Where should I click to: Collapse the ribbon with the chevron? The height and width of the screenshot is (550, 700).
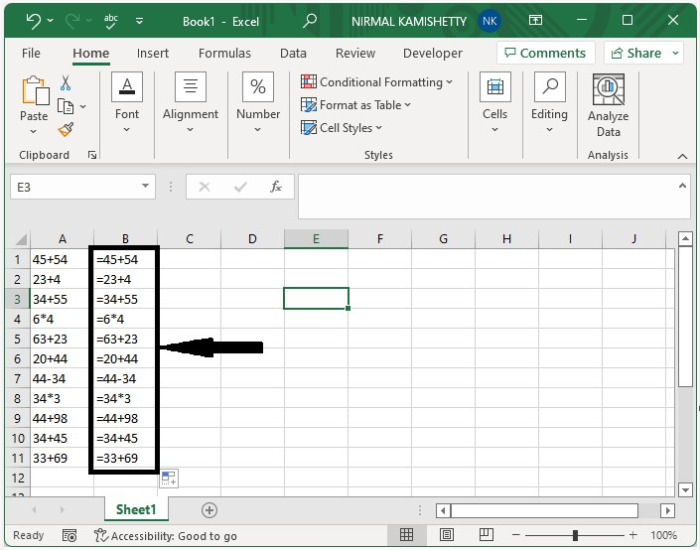pyautogui.click(x=682, y=156)
